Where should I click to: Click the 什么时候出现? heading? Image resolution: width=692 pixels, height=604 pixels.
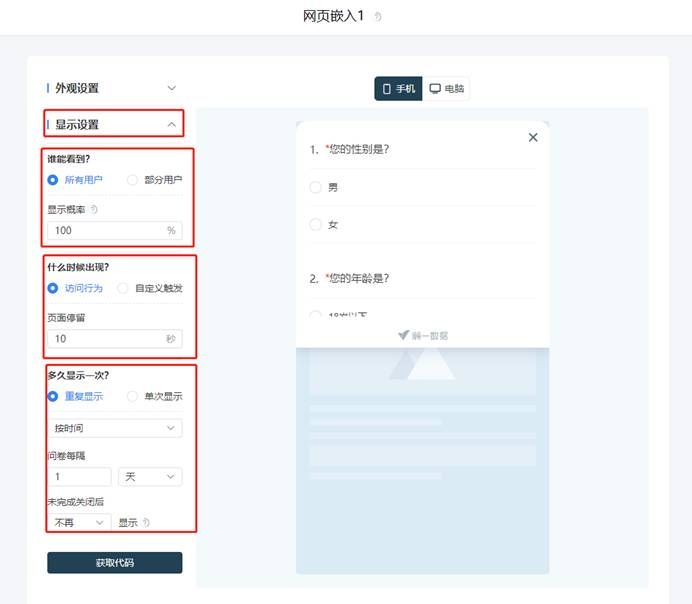78,267
